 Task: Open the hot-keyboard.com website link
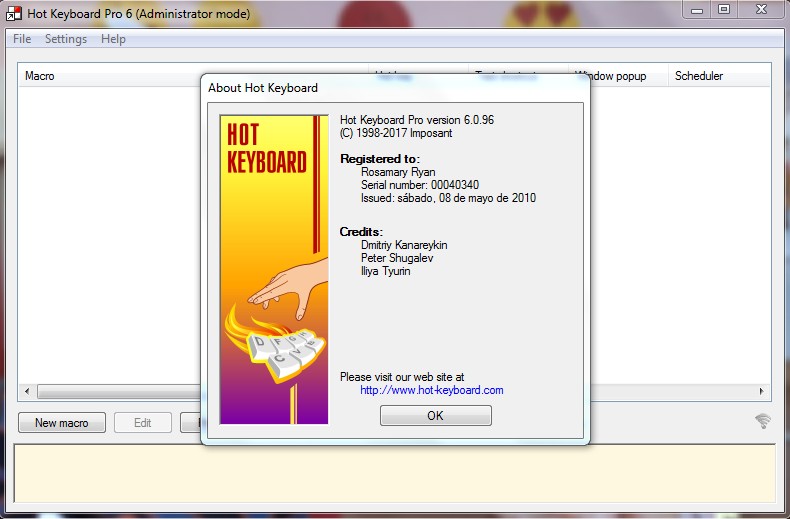[431, 390]
